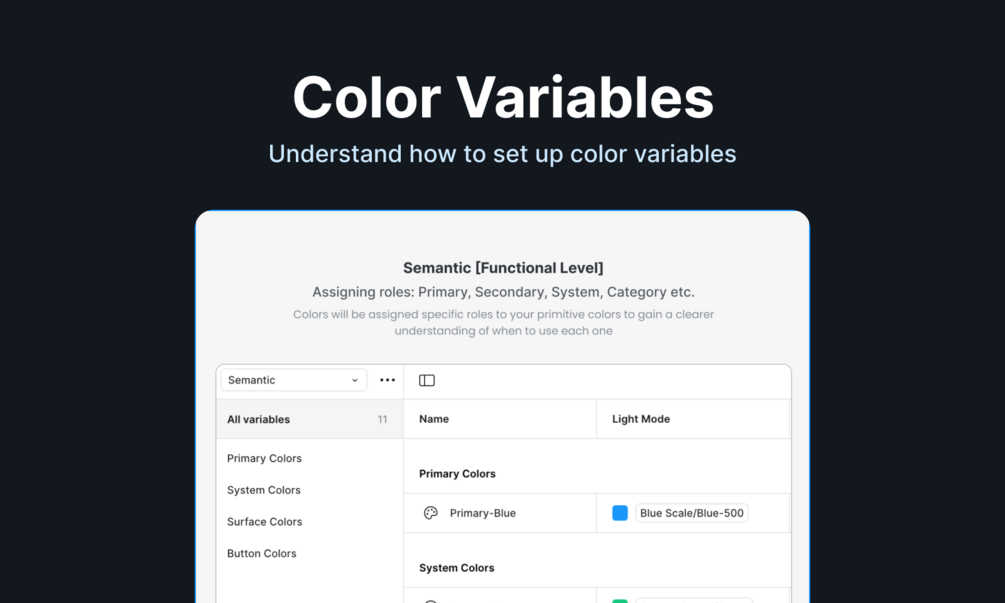Click the System Colors section heading in table

tap(457, 568)
